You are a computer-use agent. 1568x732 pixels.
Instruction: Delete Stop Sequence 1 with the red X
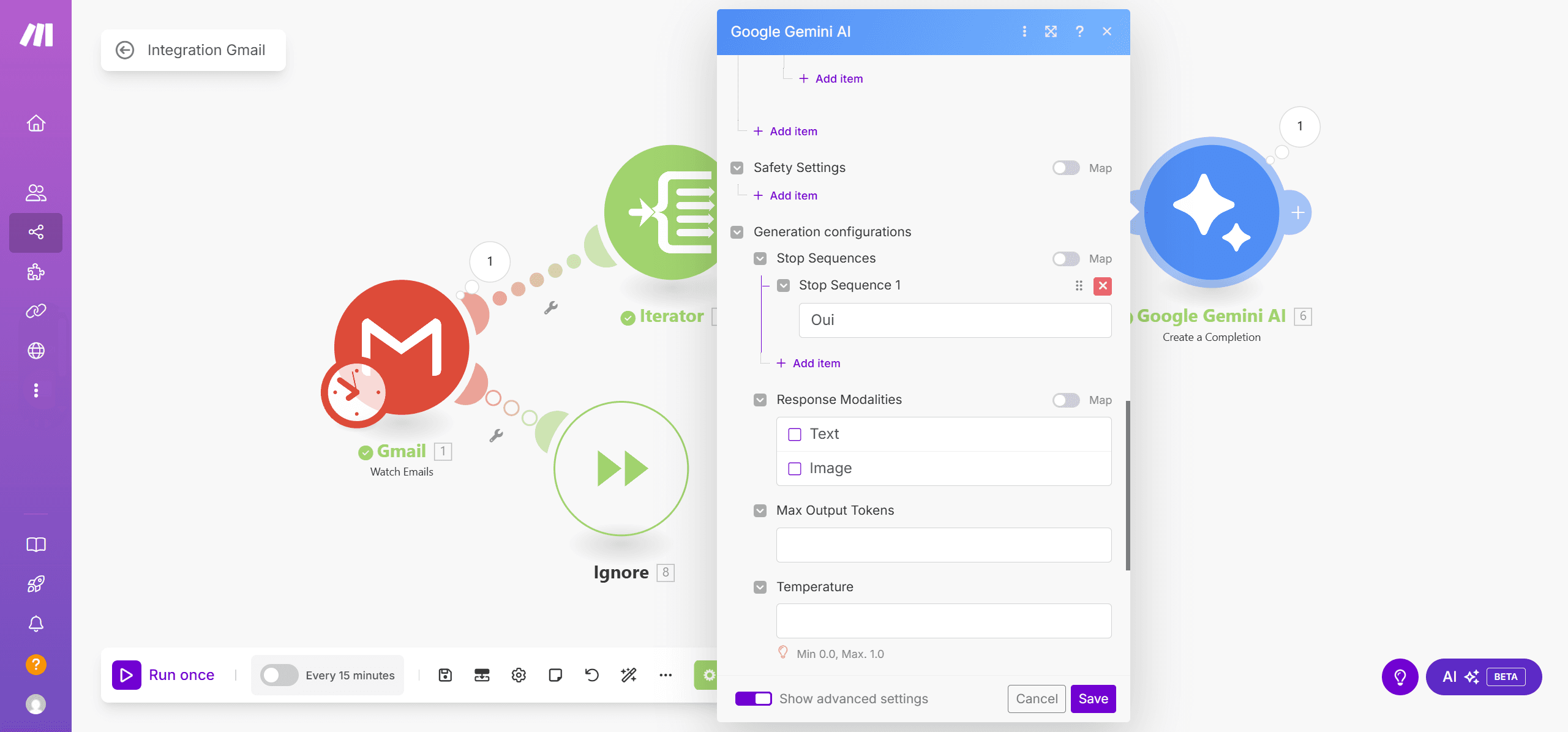(1103, 286)
